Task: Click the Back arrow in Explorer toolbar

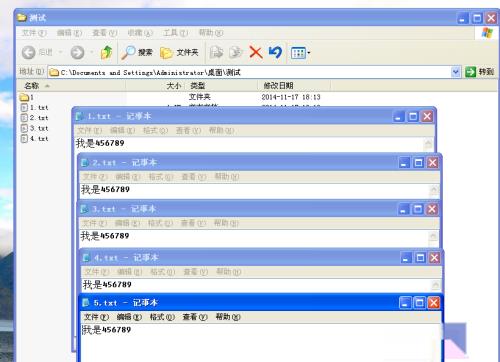Action: coord(29,52)
